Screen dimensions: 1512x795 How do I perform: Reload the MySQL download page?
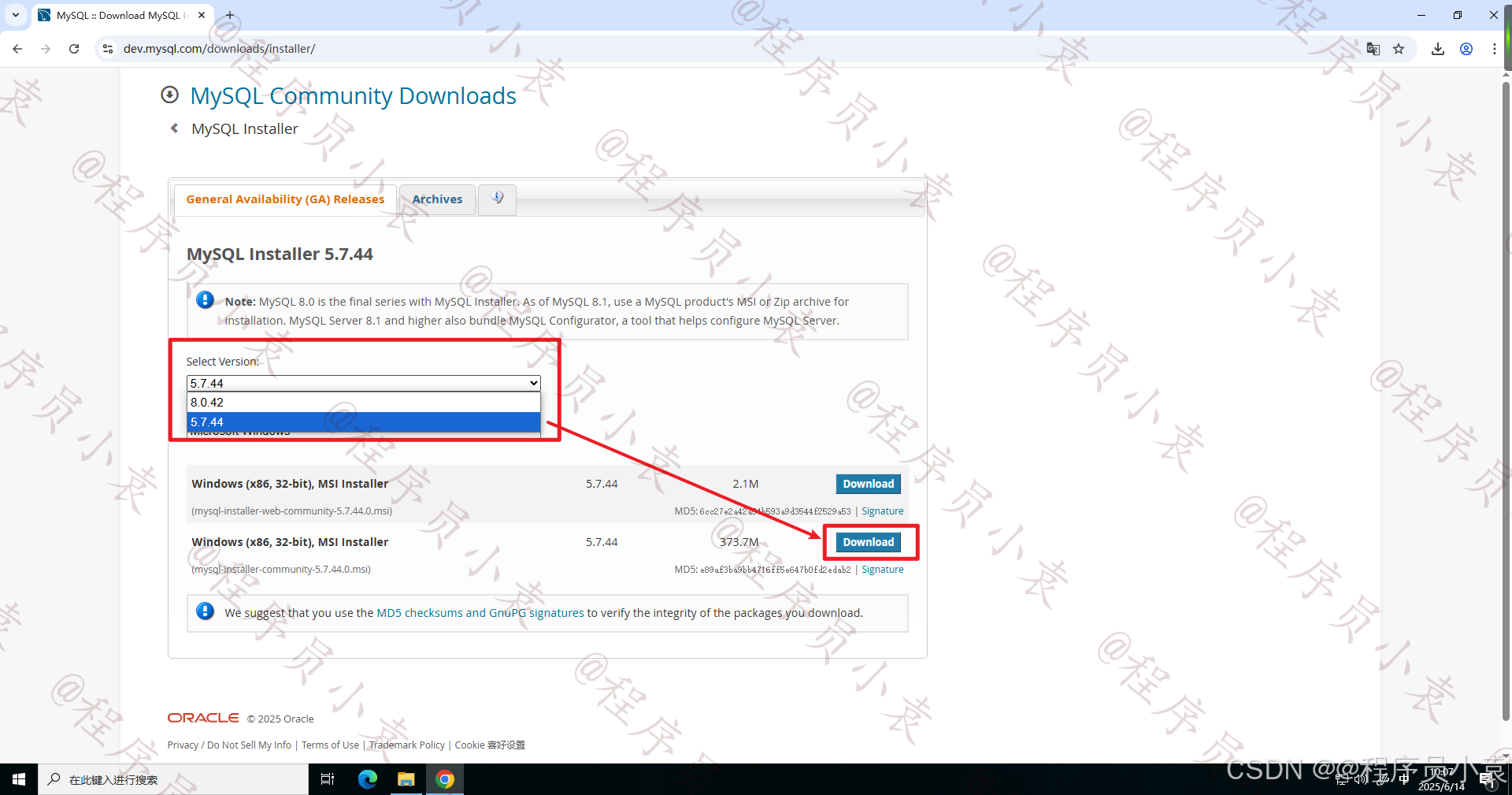[74, 49]
